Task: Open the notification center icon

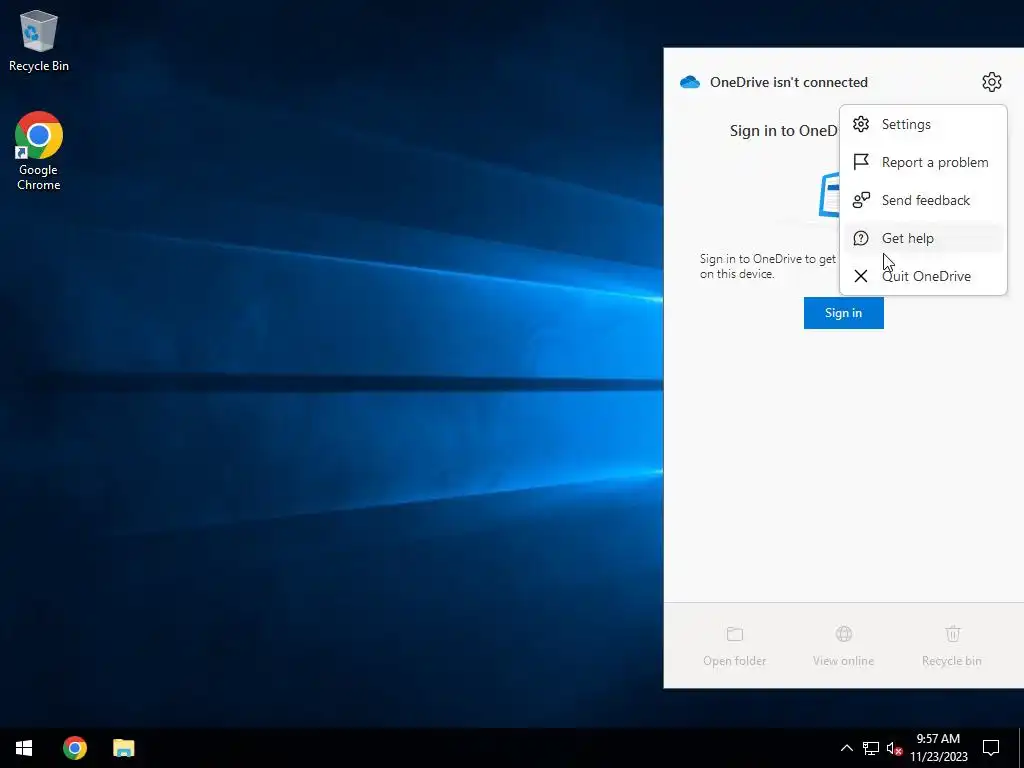Action: [x=991, y=748]
